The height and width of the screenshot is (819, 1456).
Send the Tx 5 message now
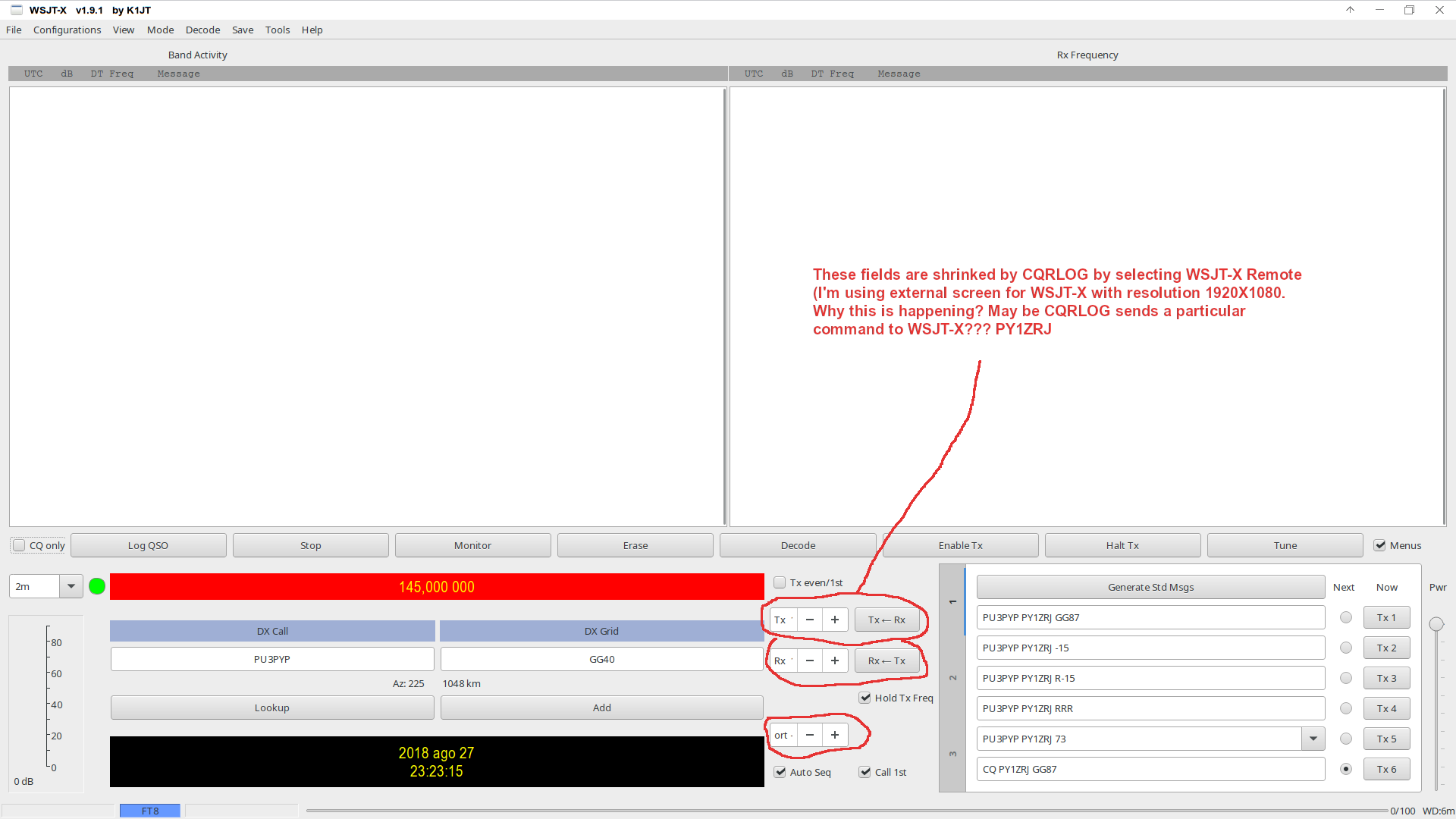tap(1386, 739)
